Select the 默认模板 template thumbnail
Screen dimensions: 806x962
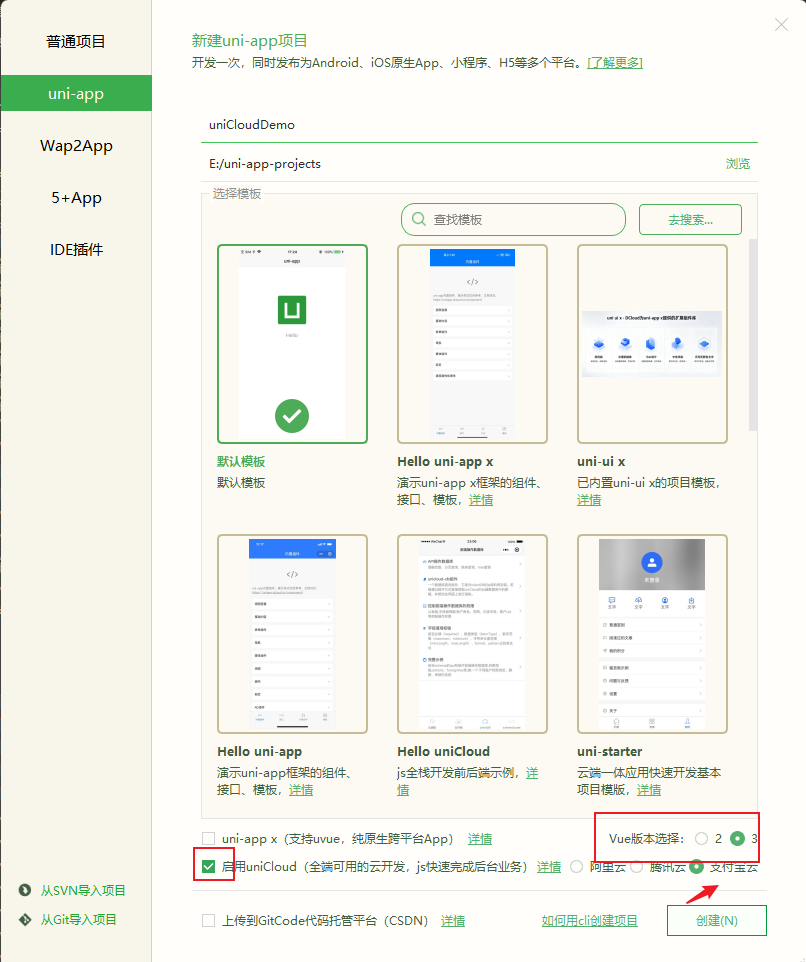[x=292, y=344]
